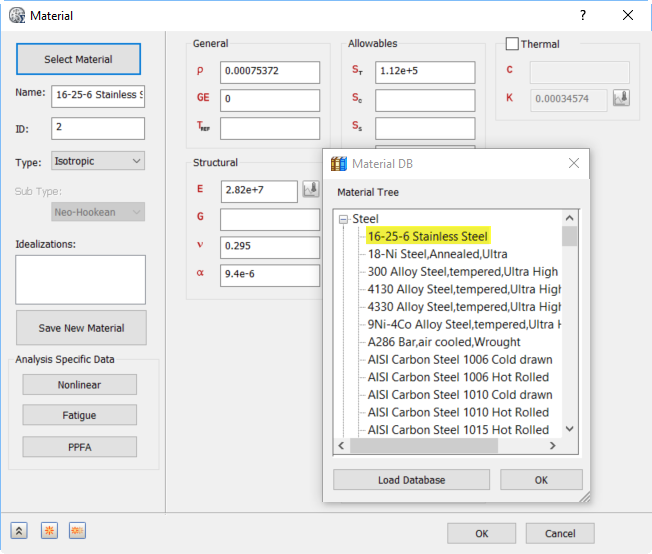Select AISI Carbon Steel 1006 Hot Rolled
The width and height of the screenshot is (652, 554).
(x=458, y=377)
